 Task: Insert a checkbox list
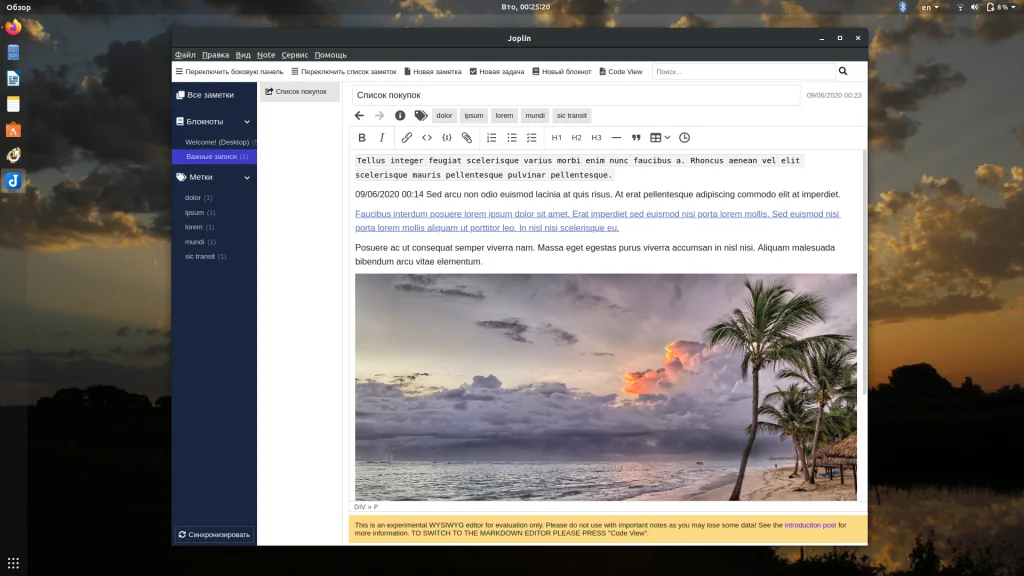531,138
